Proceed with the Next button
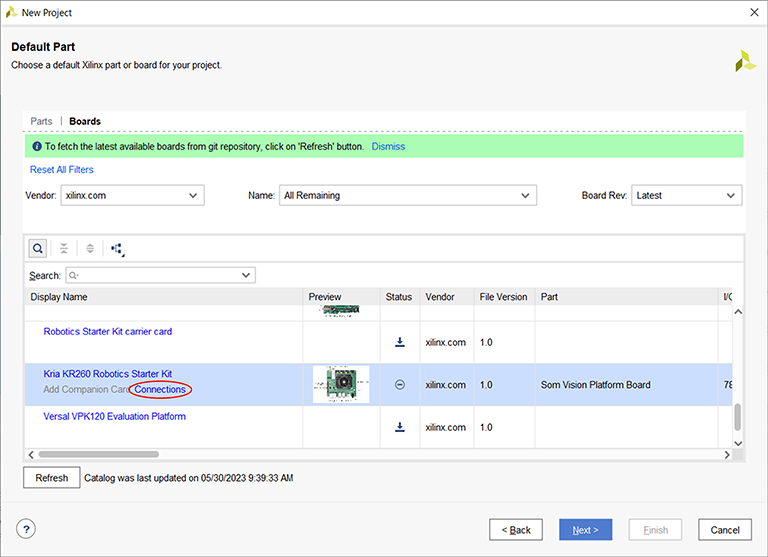Viewport: 768px width, 557px height. [x=586, y=530]
